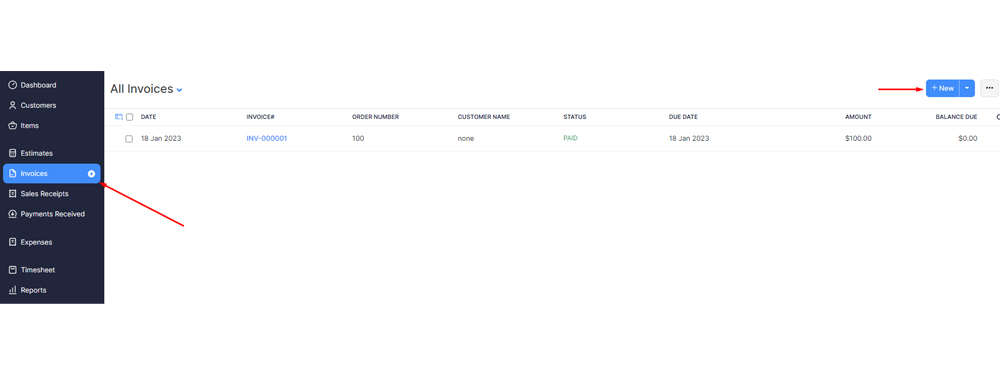Click the Estimates calculator icon
The height and width of the screenshot is (381, 1000).
click(12, 153)
